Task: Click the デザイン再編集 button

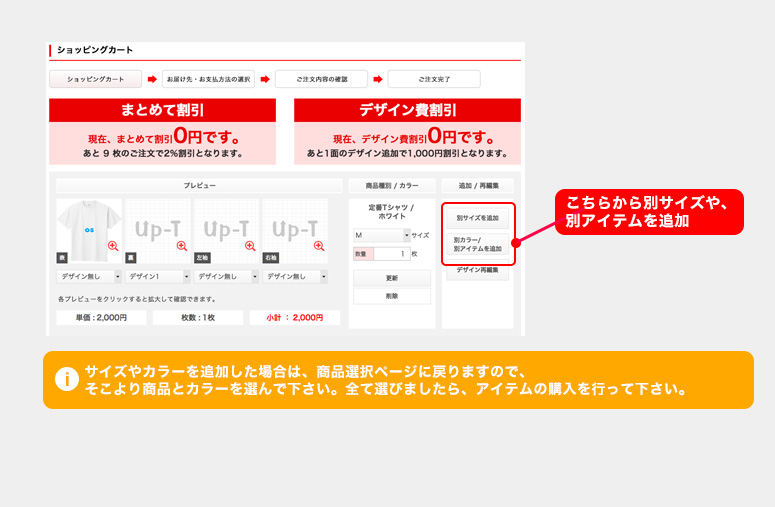Action: (x=477, y=270)
